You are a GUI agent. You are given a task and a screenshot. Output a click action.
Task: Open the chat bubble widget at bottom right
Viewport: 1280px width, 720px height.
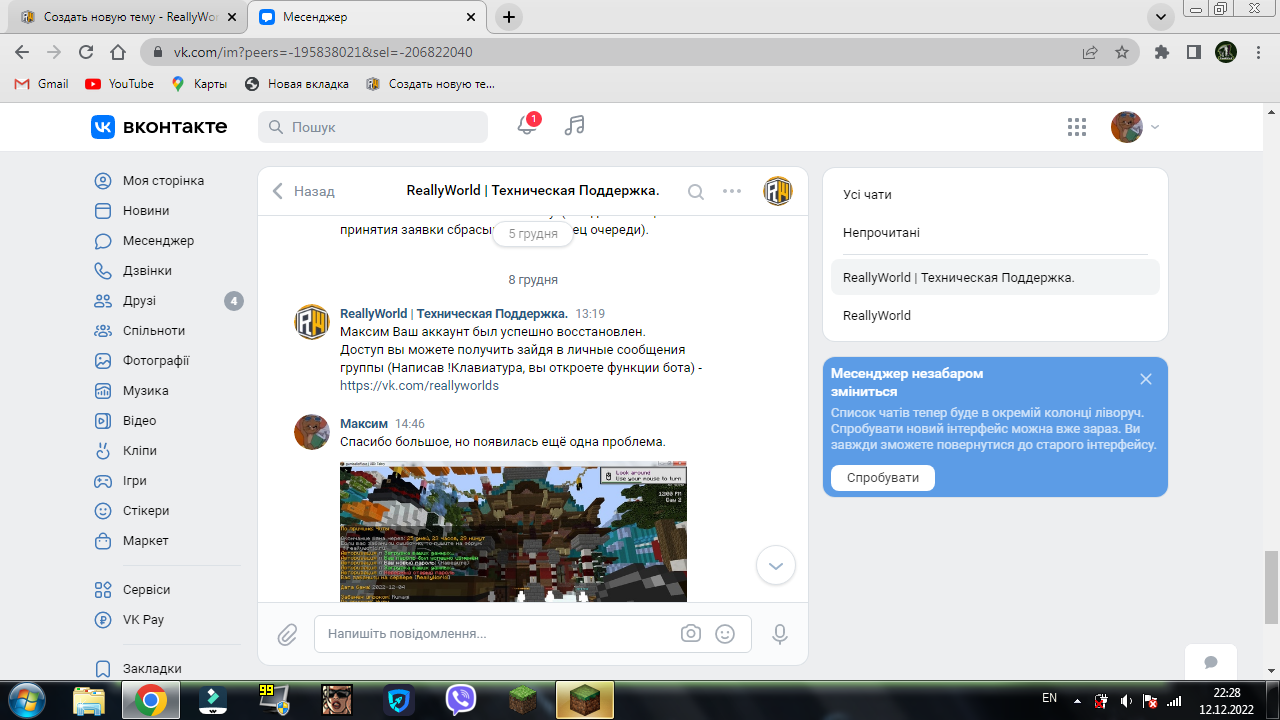[x=1210, y=662]
